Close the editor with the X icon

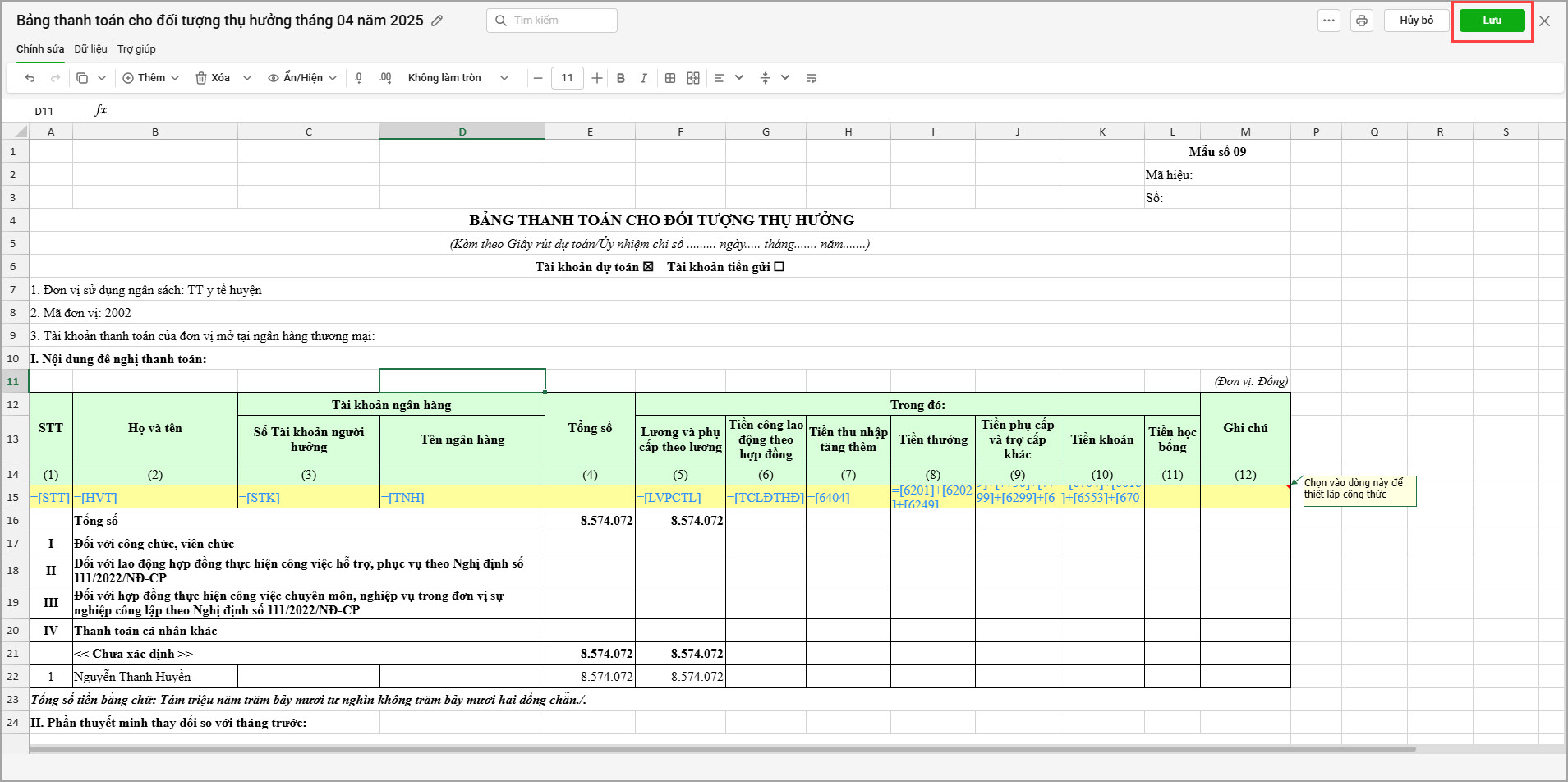1545,21
